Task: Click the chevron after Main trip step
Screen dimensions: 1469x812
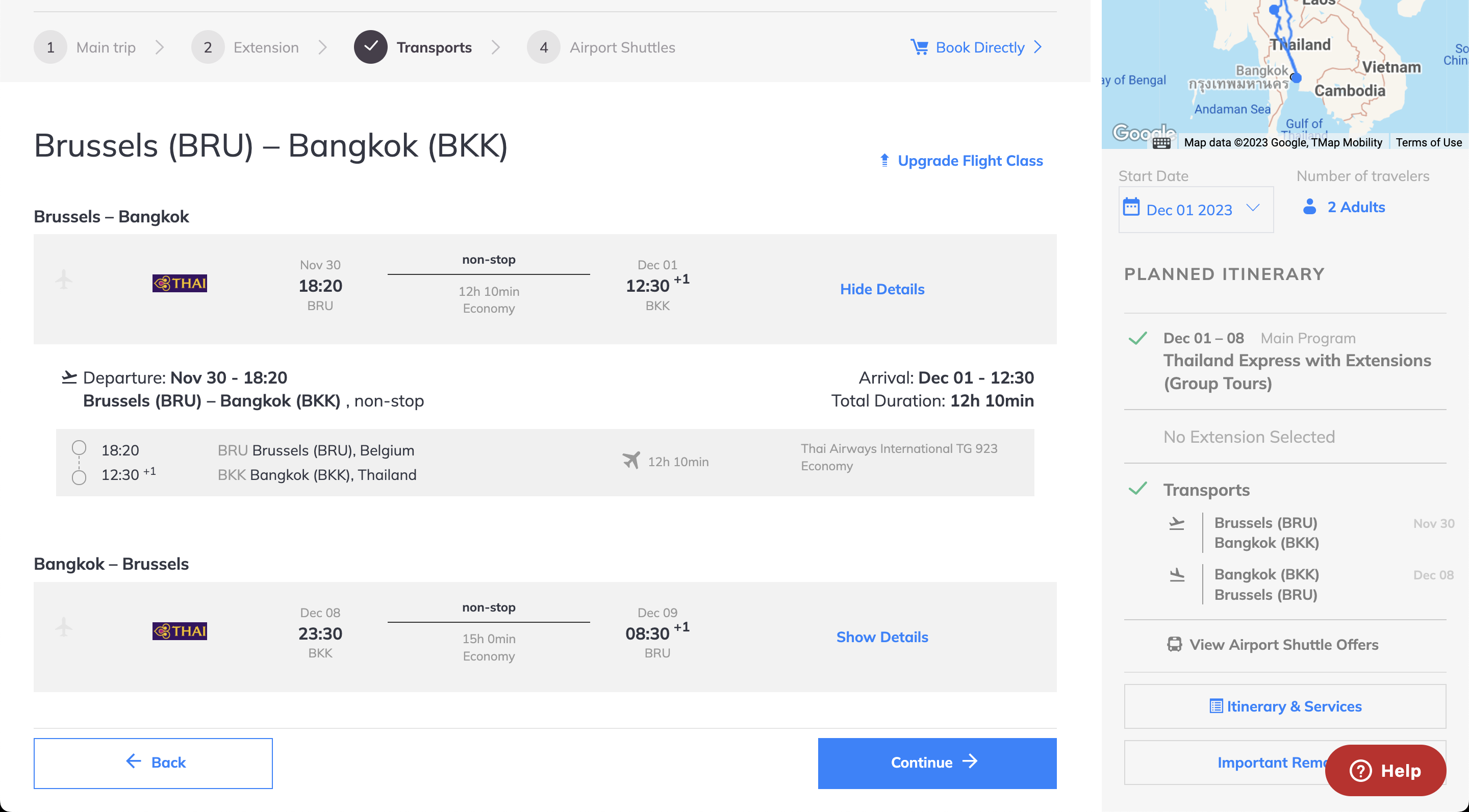Action: [160, 47]
